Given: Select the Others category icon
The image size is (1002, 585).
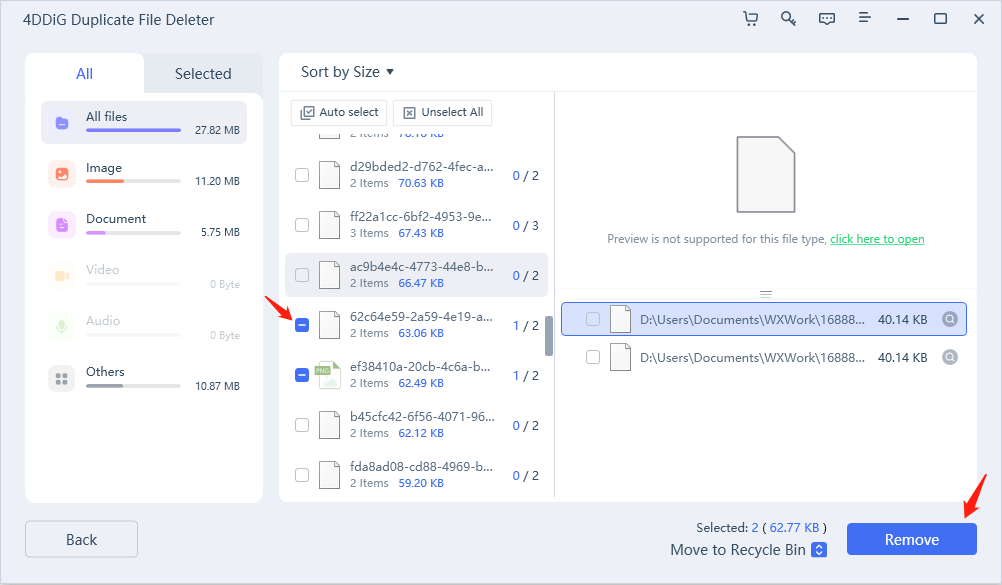Looking at the screenshot, I should (x=62, y=378).
